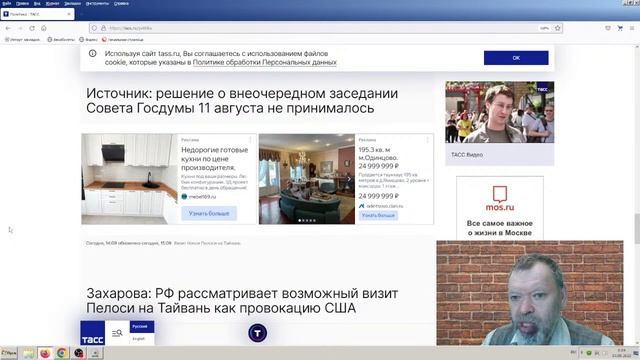Open the 195.3 кв. м Одинцово ad title
Viewport: 640px width, 360px height.
378,158
